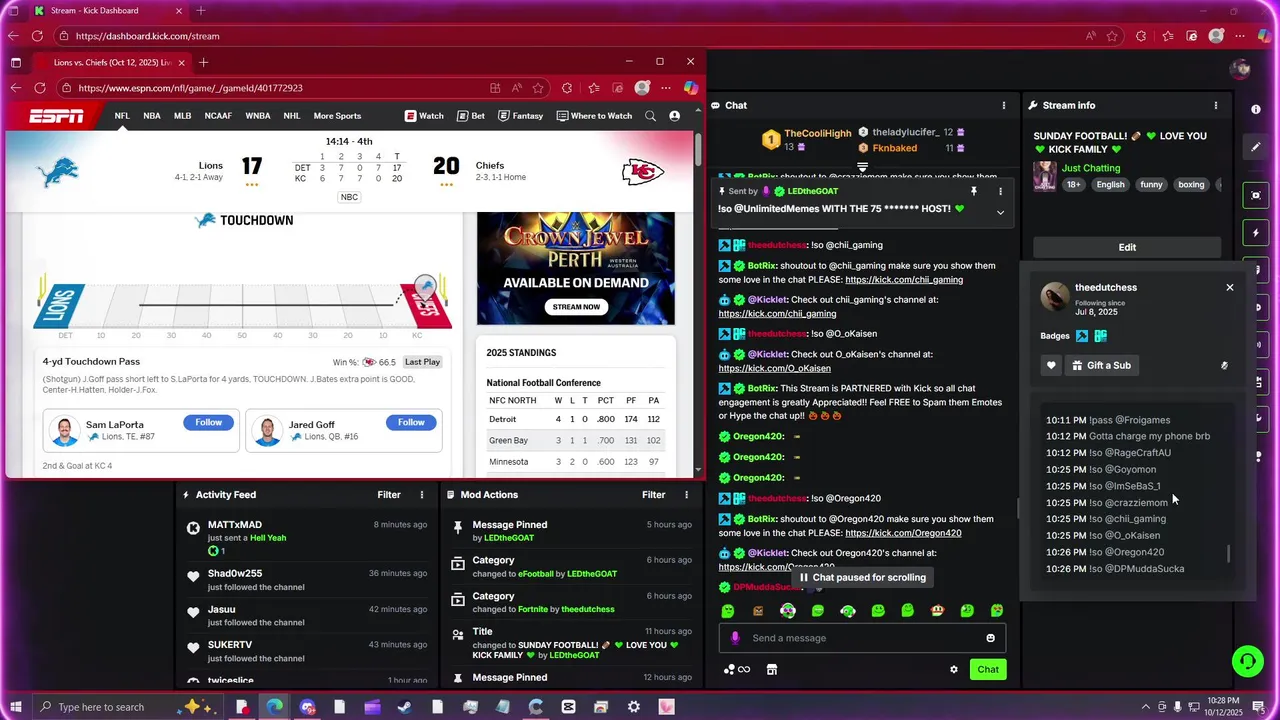Follow Jared Goff
The height and width of the screenshot is (720, 1280).
click(411, 423)
